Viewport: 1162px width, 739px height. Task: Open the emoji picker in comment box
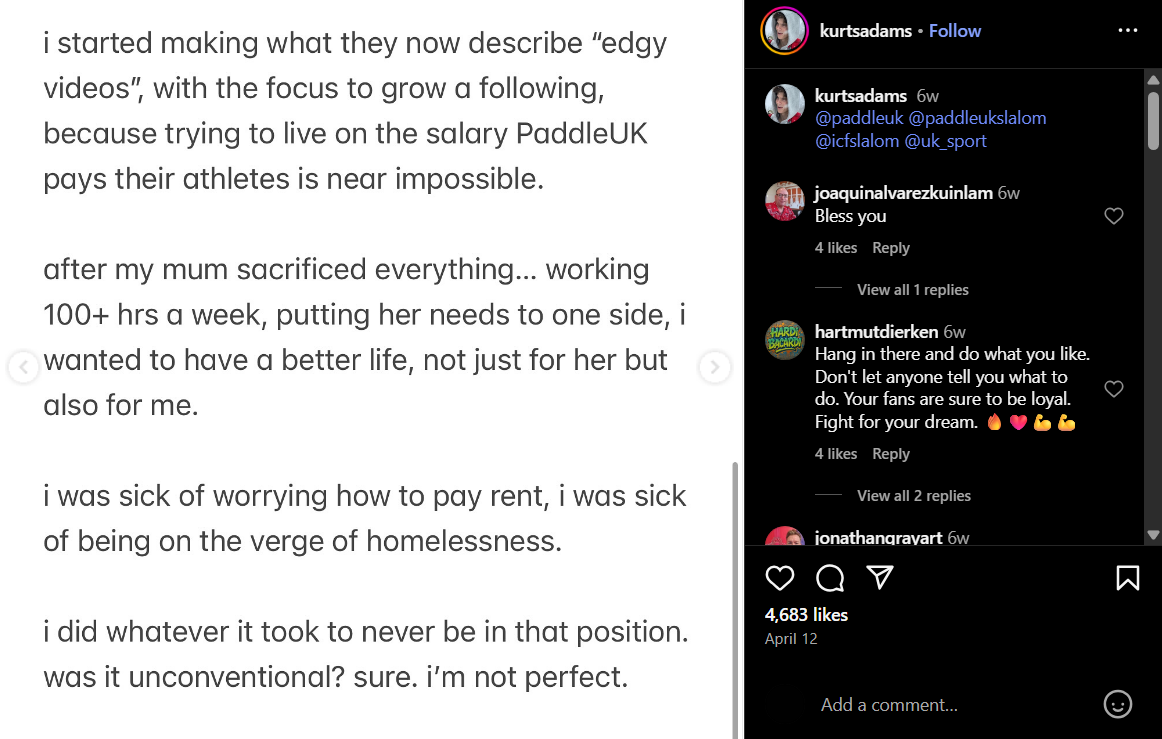tap(1117, 704)
